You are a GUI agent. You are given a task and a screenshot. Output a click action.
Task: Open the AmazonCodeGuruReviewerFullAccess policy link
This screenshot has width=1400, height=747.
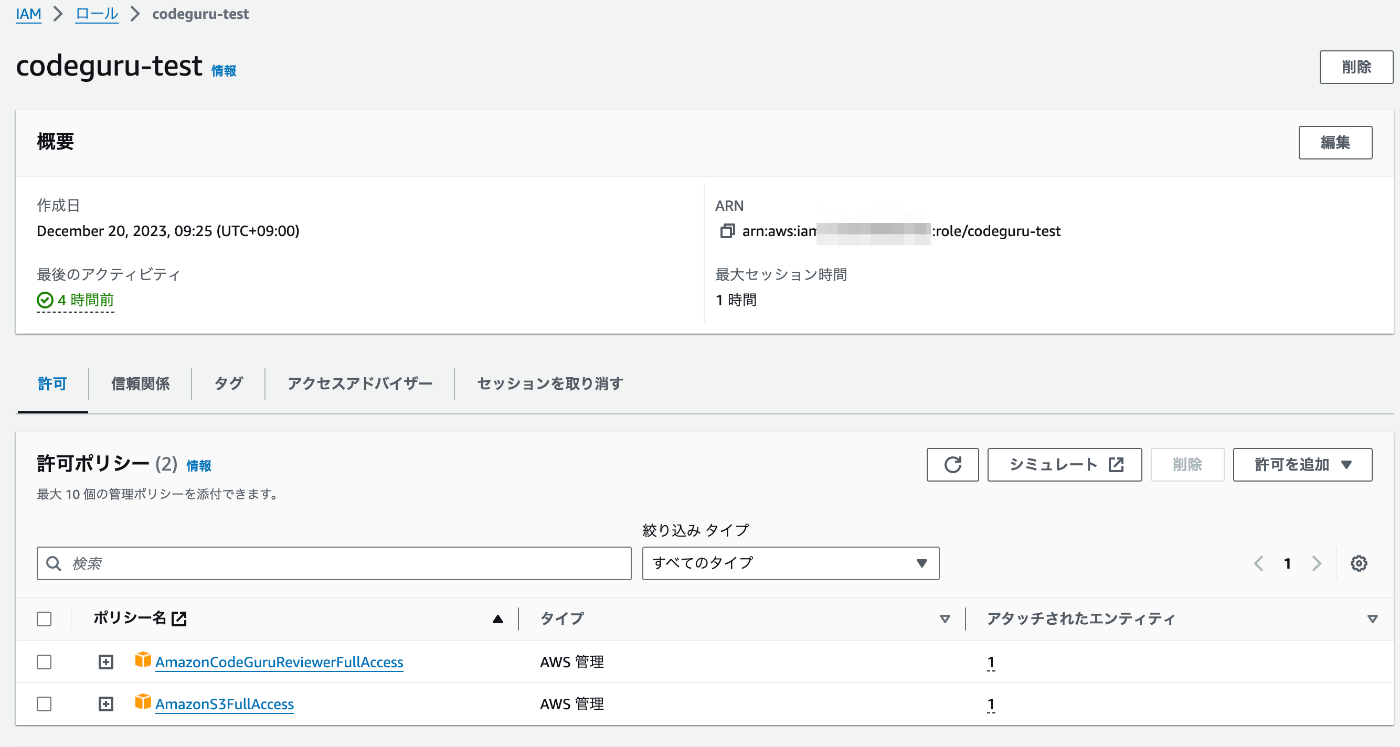(279, 662)
